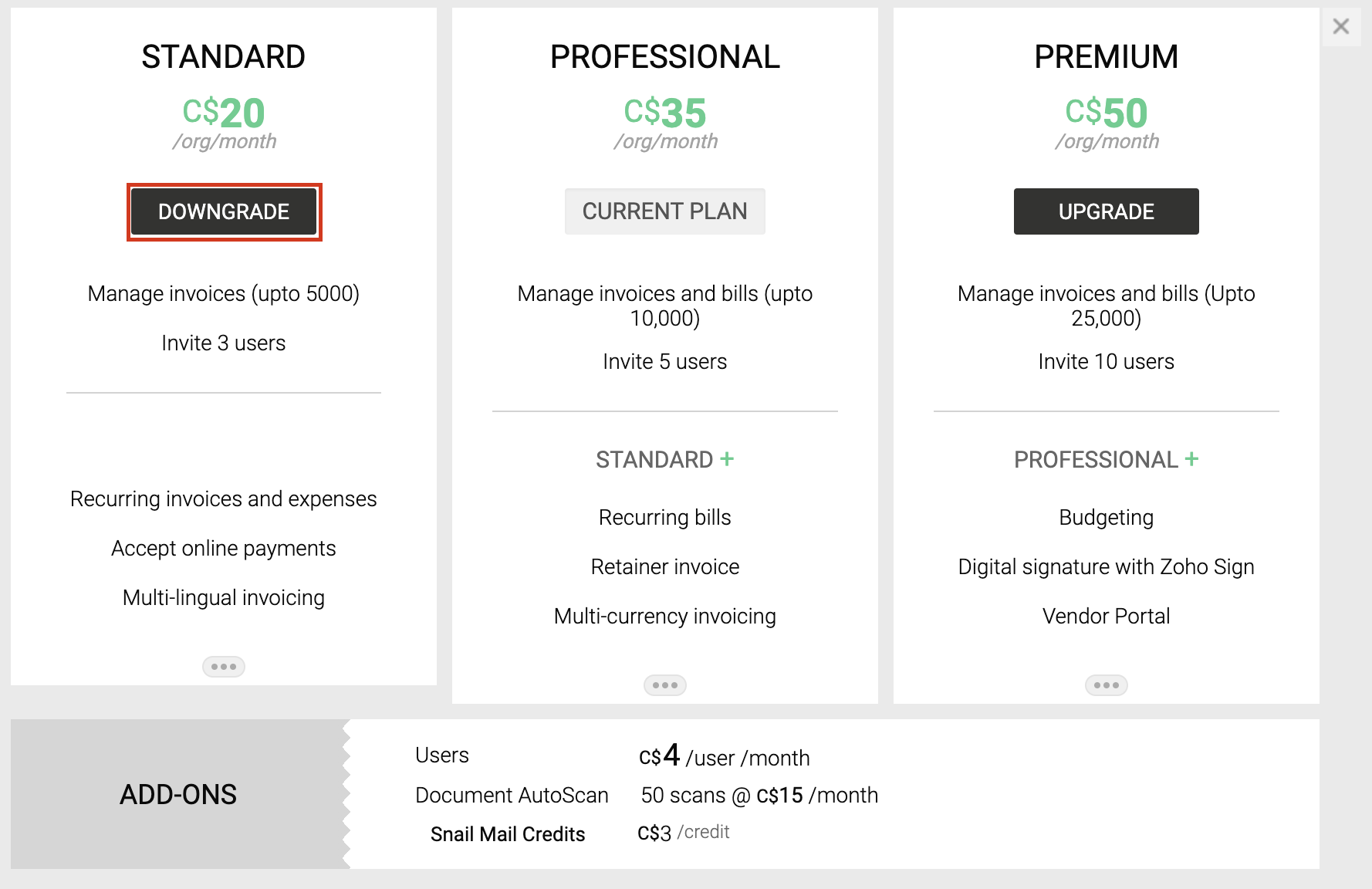The height and width of the screenshot is (889, 1372).
Task: Click the C$20 Standard price
Action: pos(224,113)
